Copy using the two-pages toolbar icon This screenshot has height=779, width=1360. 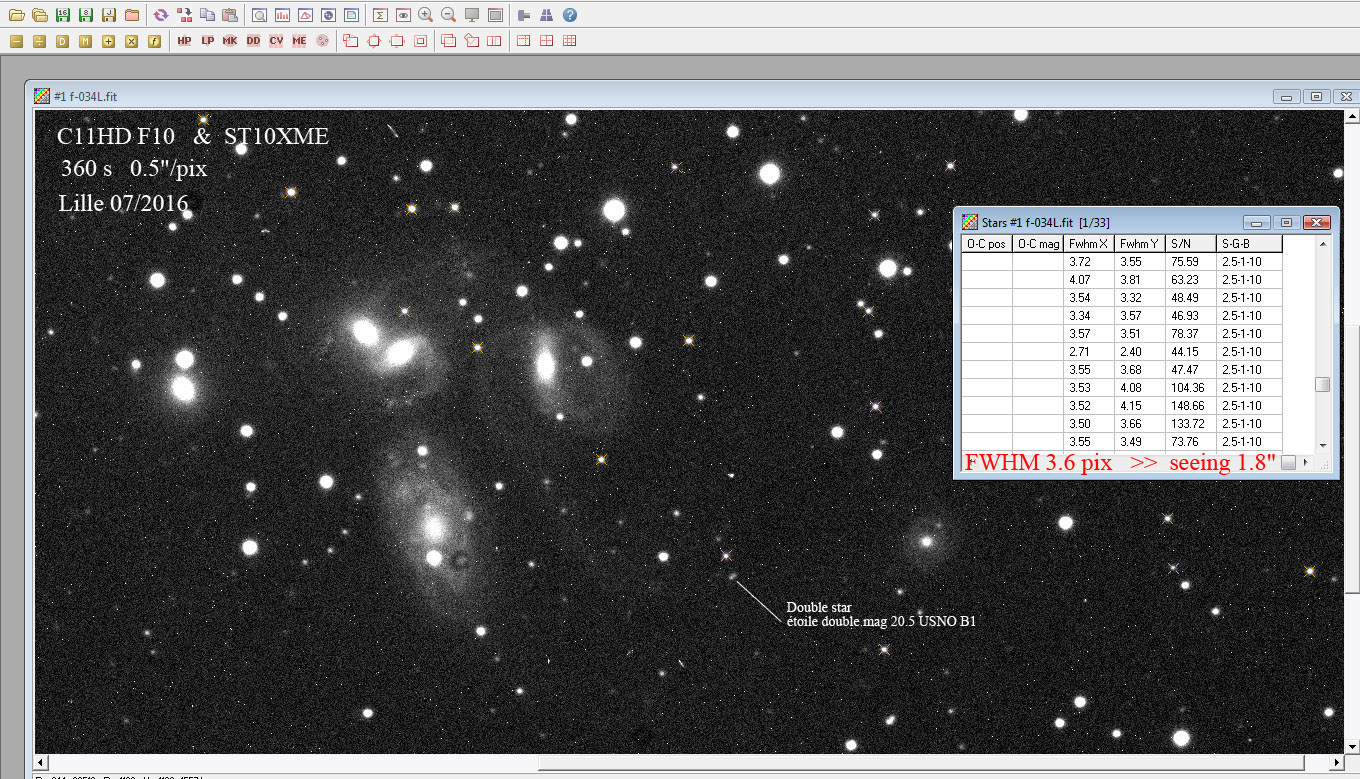click(207, 15)
